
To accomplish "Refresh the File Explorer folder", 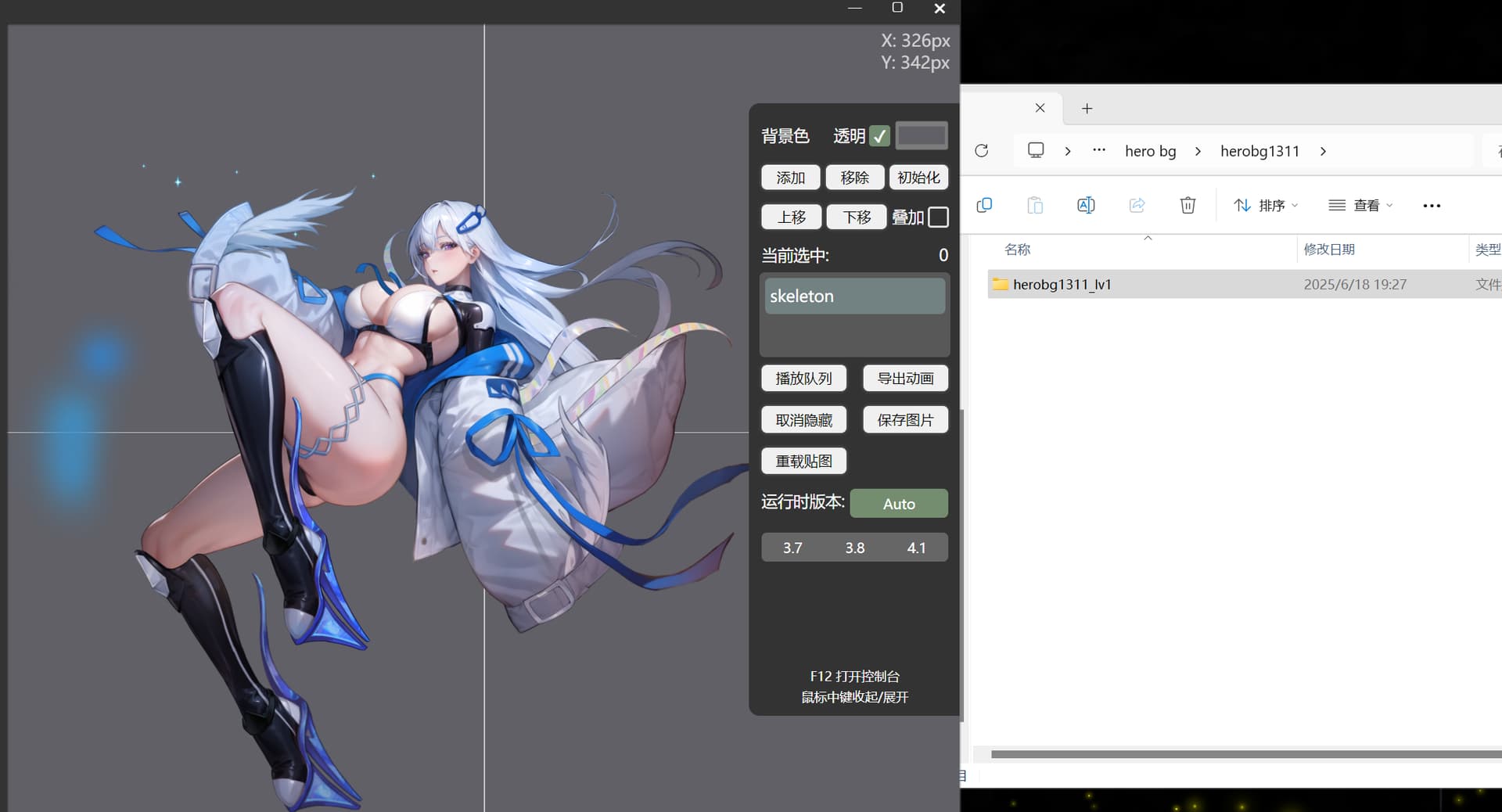I will tap(982, 150).
